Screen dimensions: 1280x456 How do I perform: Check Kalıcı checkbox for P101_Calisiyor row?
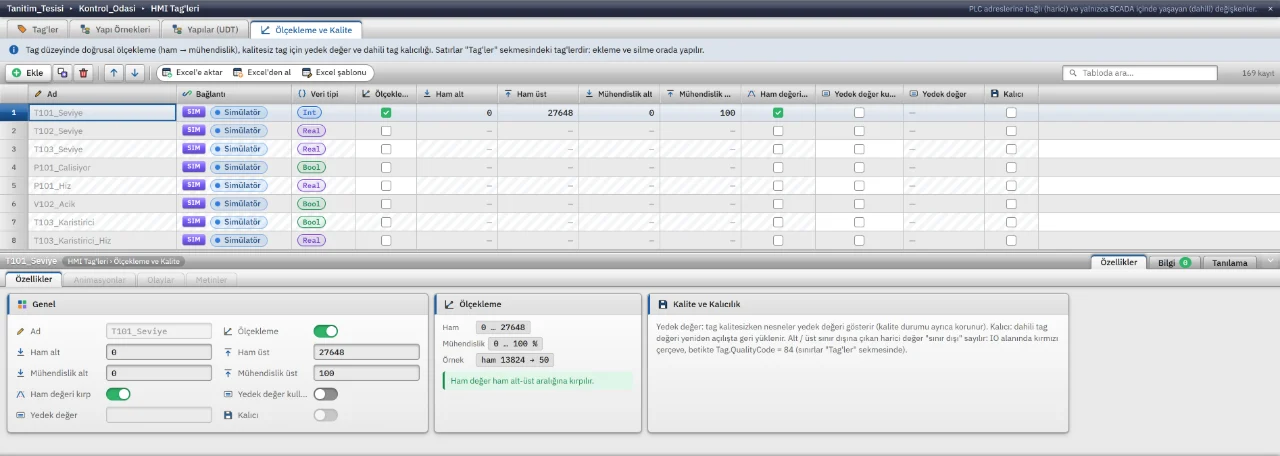[x=1011, y=167]
